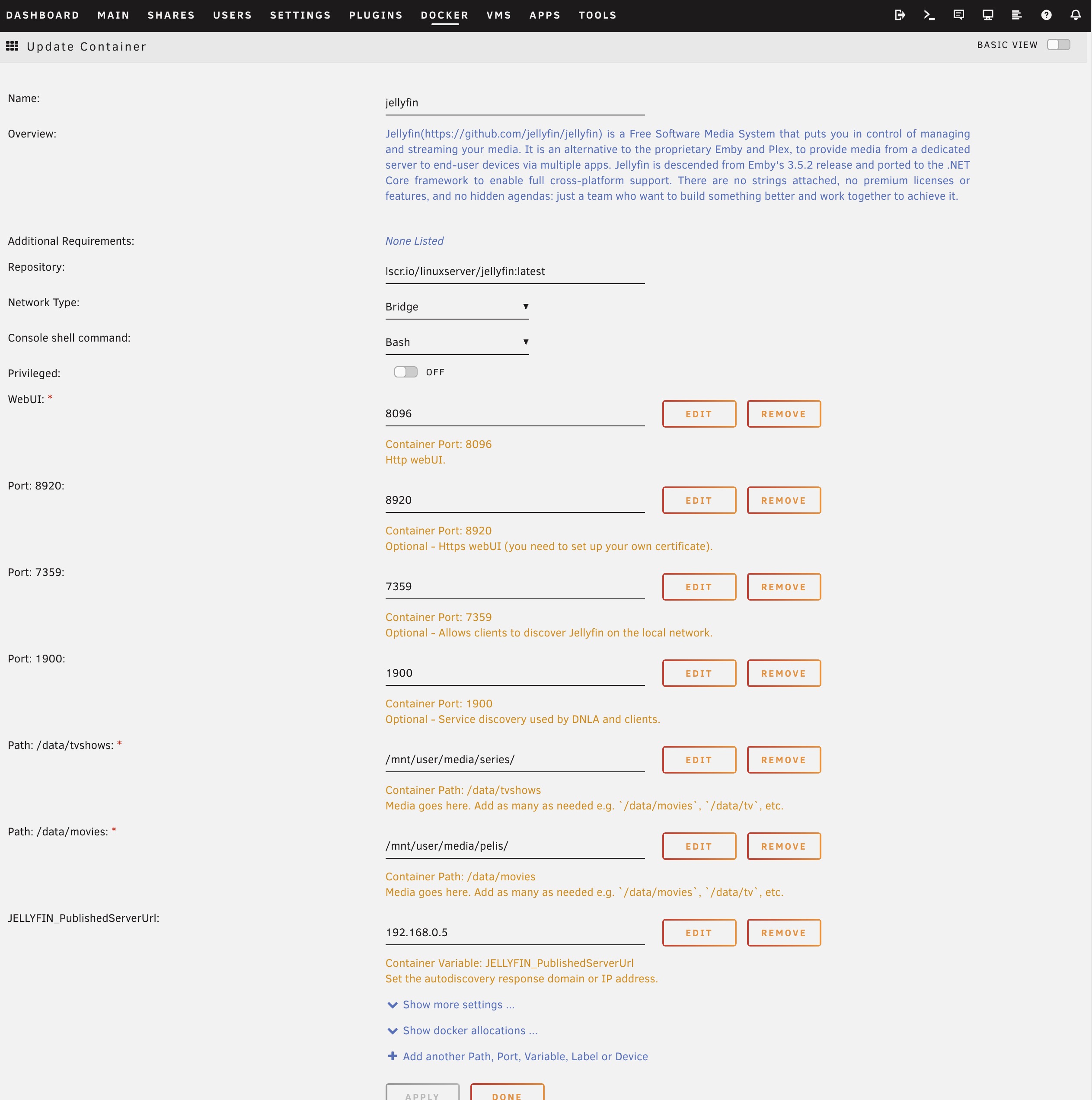
Task: Click the grid icon beside Update Container
Action: [12, 46]
